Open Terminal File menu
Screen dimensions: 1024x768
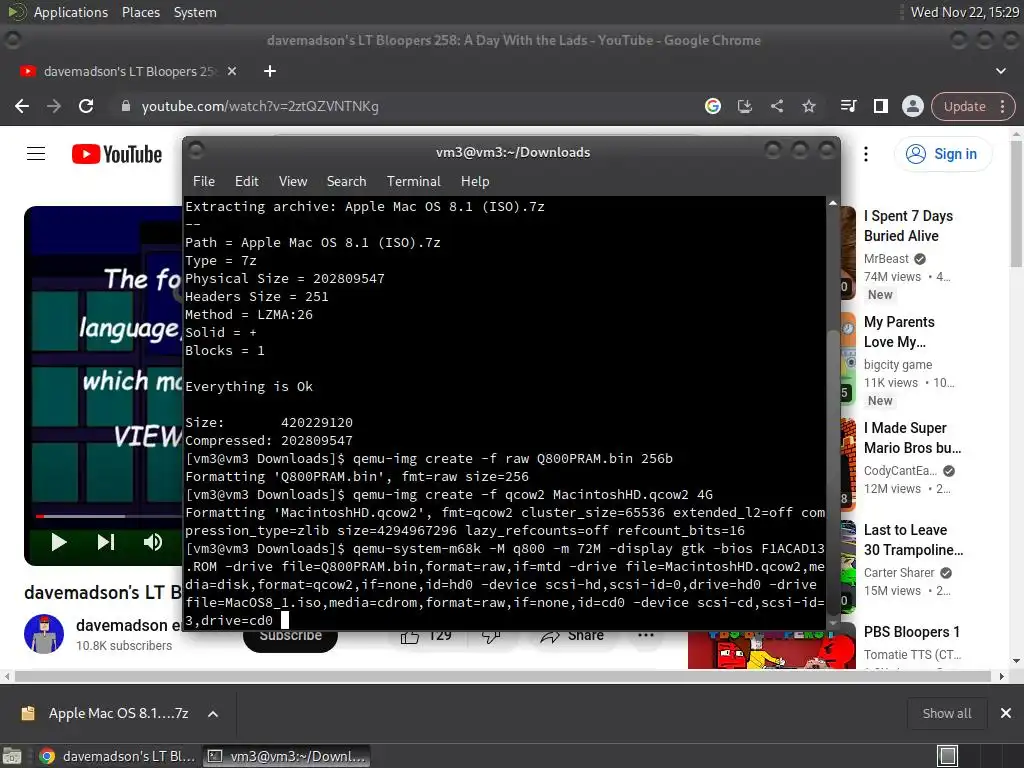pos(204,182)
